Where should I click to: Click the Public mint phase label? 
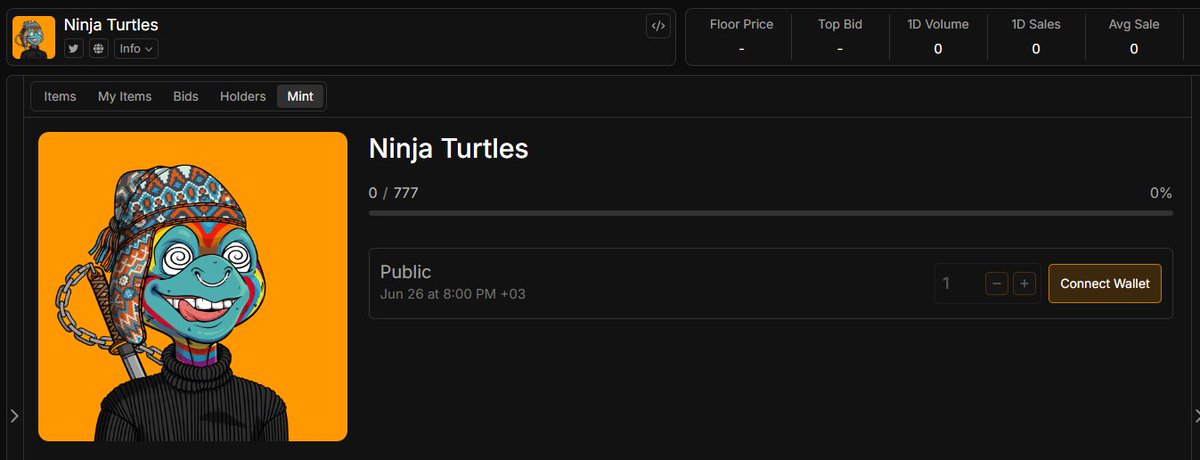click(406, 272)
